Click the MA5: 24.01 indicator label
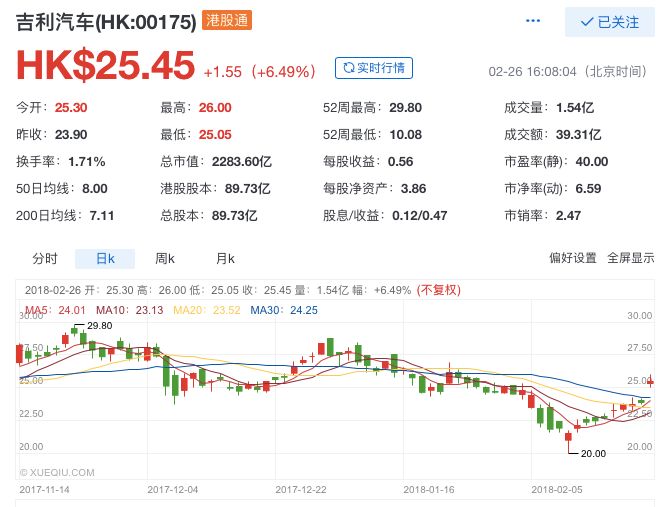This screenshot has height=507, width=671. [55, 310]
